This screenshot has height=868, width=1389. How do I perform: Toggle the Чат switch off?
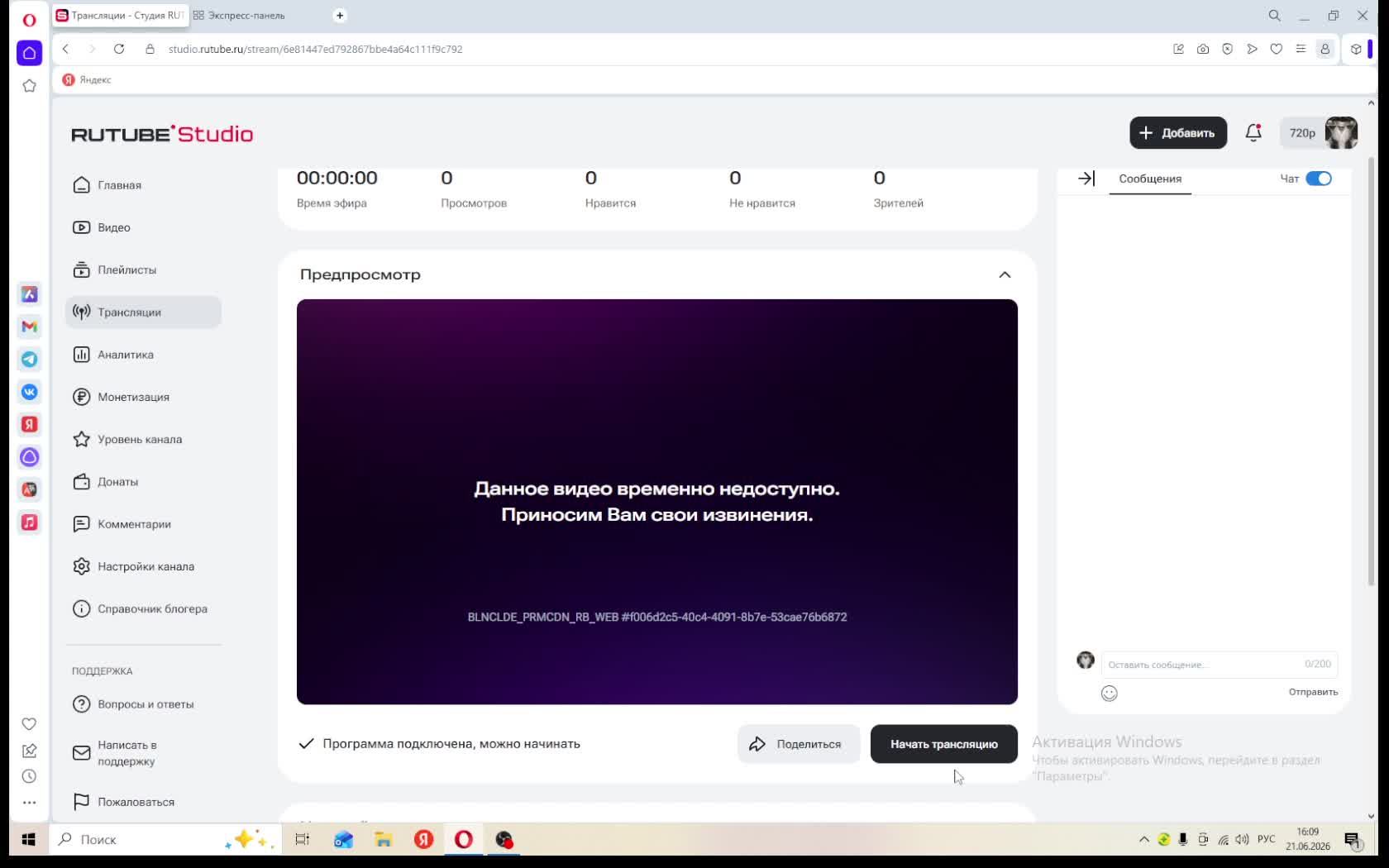point(1319,179)
